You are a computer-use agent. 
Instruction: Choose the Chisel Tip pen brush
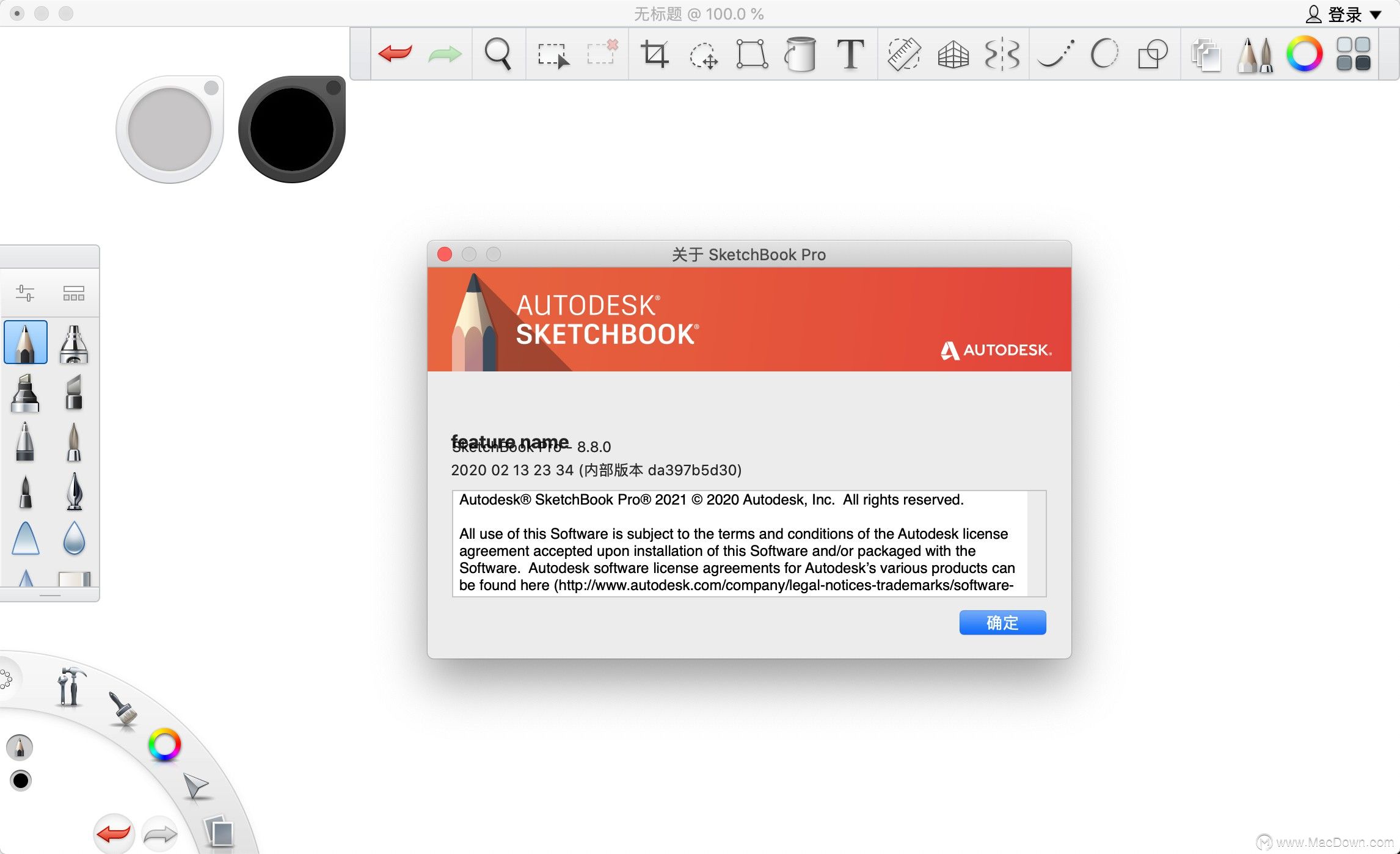point(74,392)
